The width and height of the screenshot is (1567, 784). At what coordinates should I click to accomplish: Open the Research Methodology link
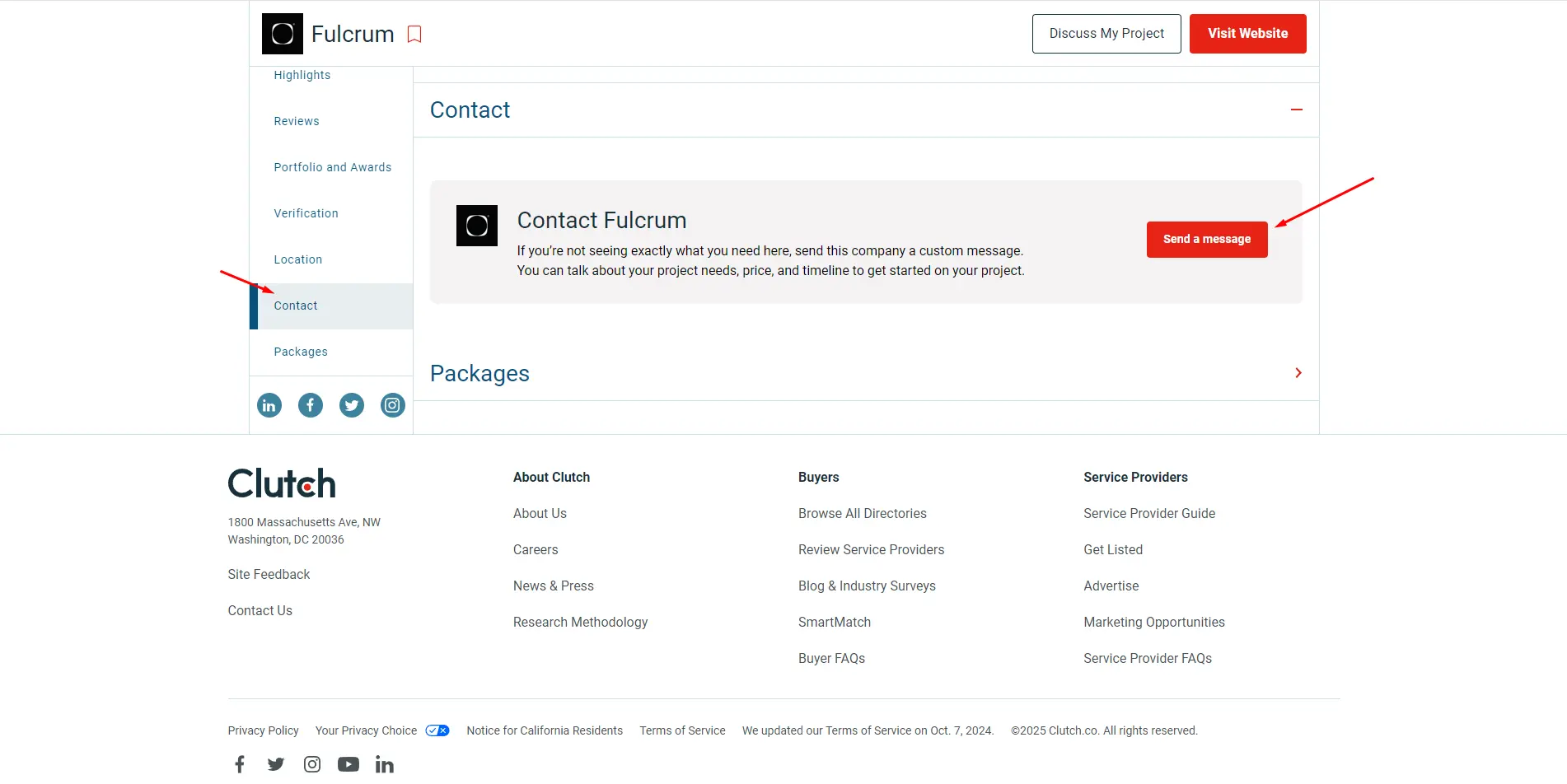pos(581,622)
